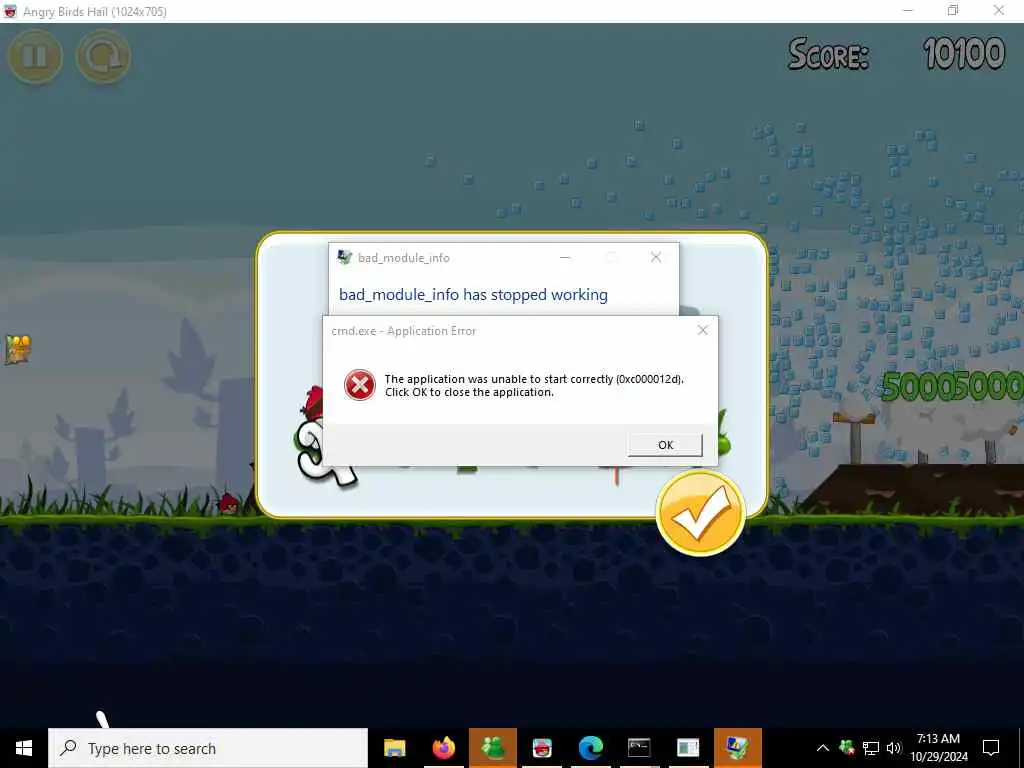Open Microsoft Edge from the taskbar

590,748
